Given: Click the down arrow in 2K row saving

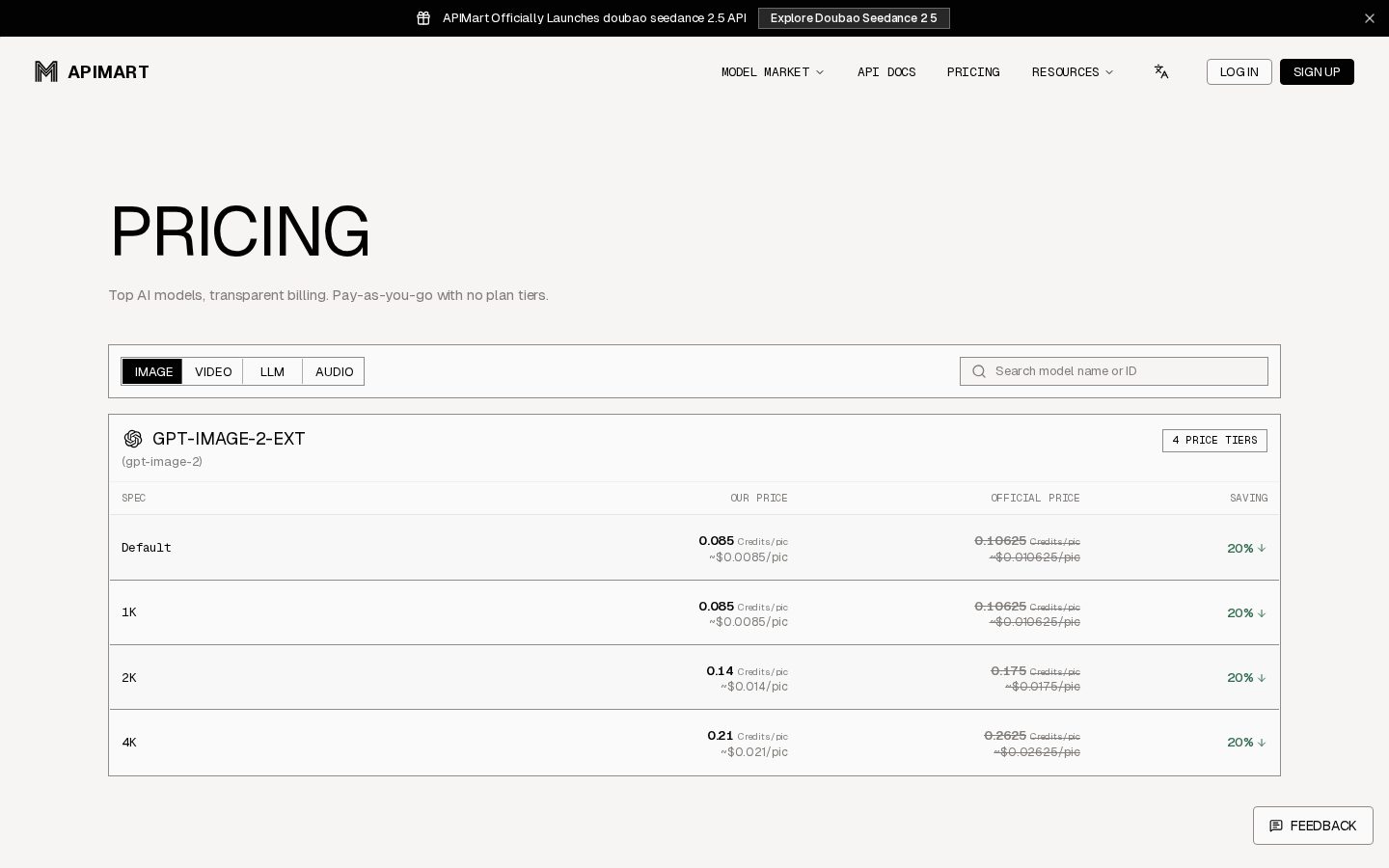Looking at the screenshot, I should click(x=1262, y=678).
